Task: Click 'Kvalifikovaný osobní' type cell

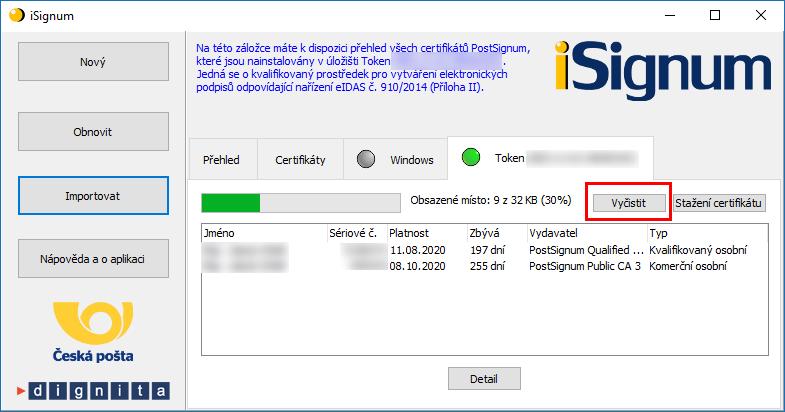Action: 698,250
